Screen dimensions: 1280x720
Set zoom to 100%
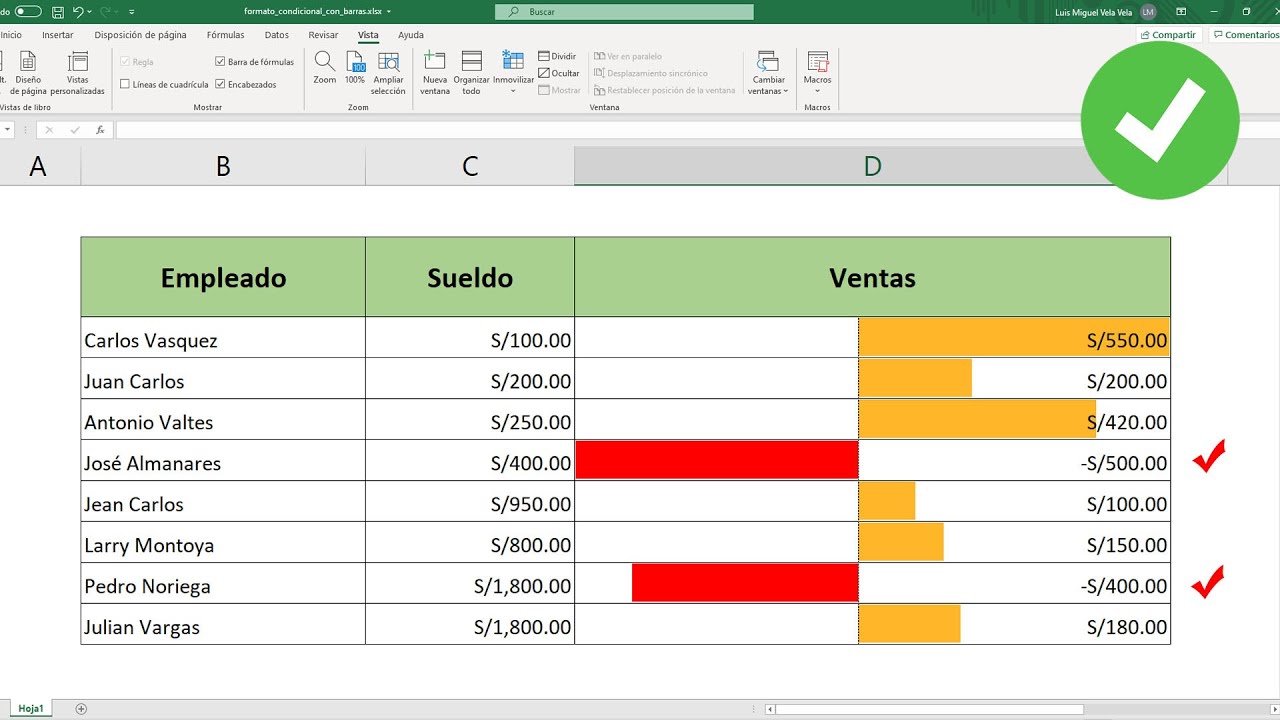point(355,68)
